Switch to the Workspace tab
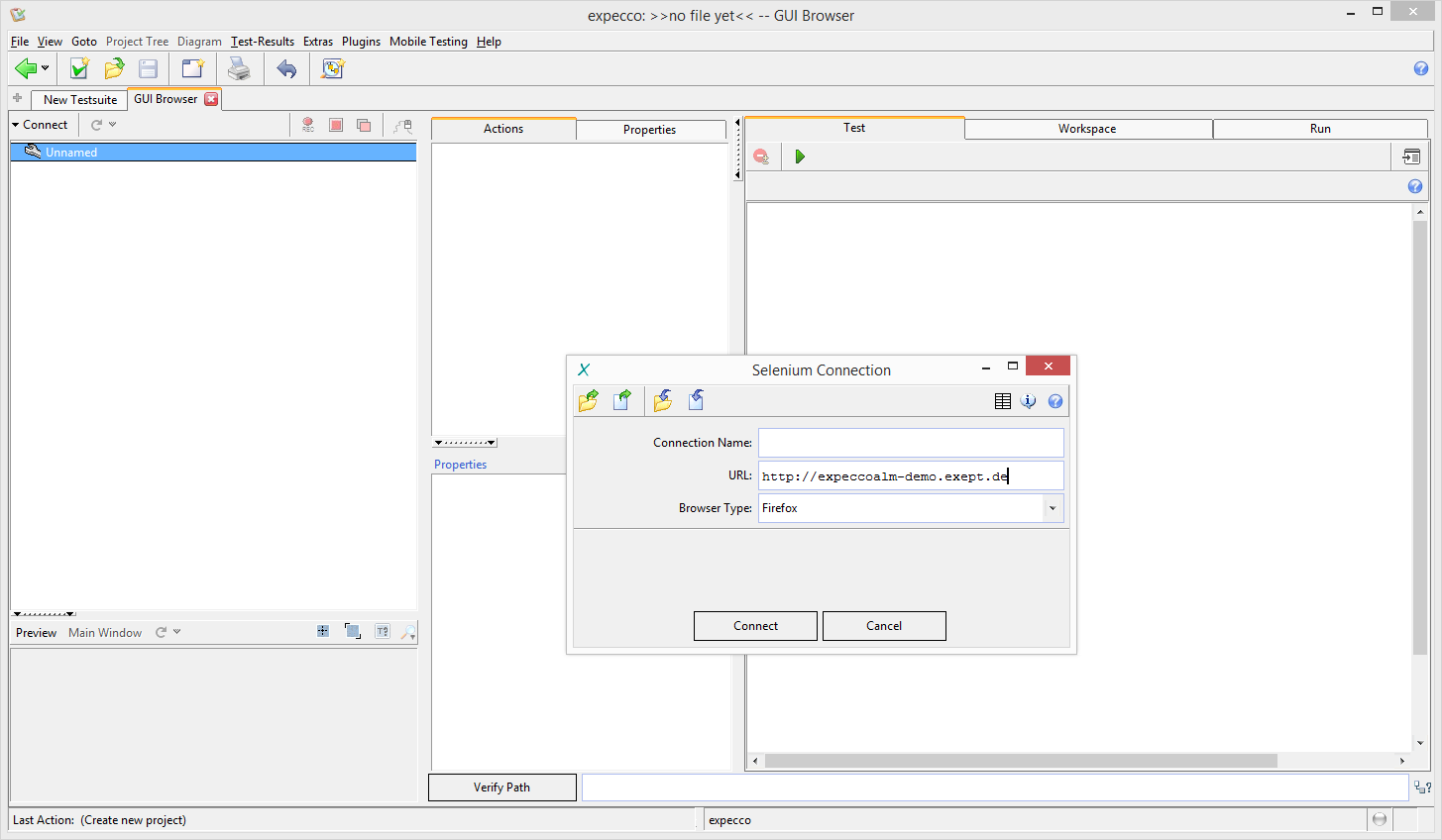 click(1087, 129)
